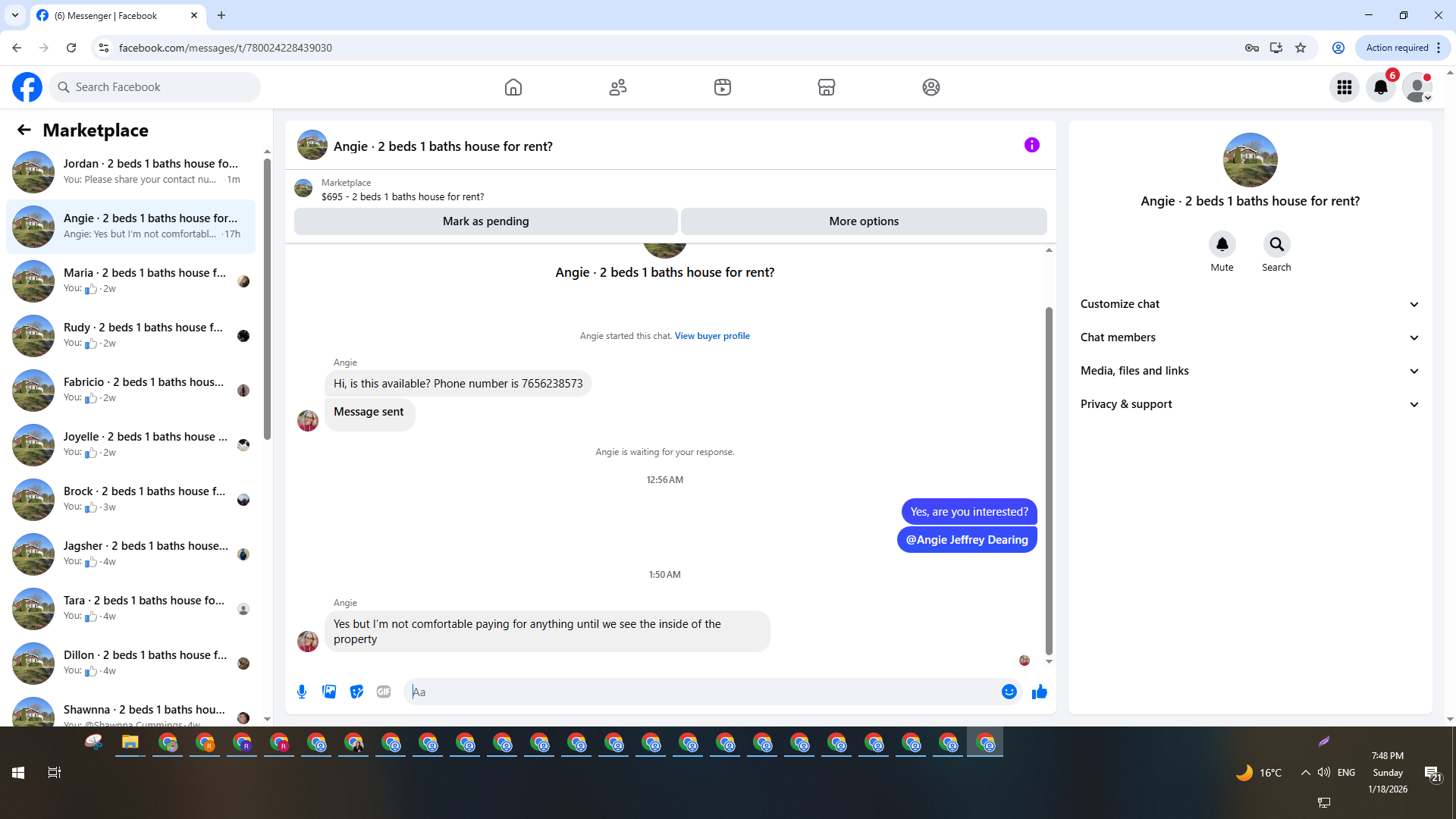The image size is (1456, 819).
Task: Go to Marketplace tab in top navigation
Action: click(x=827, y=87)
